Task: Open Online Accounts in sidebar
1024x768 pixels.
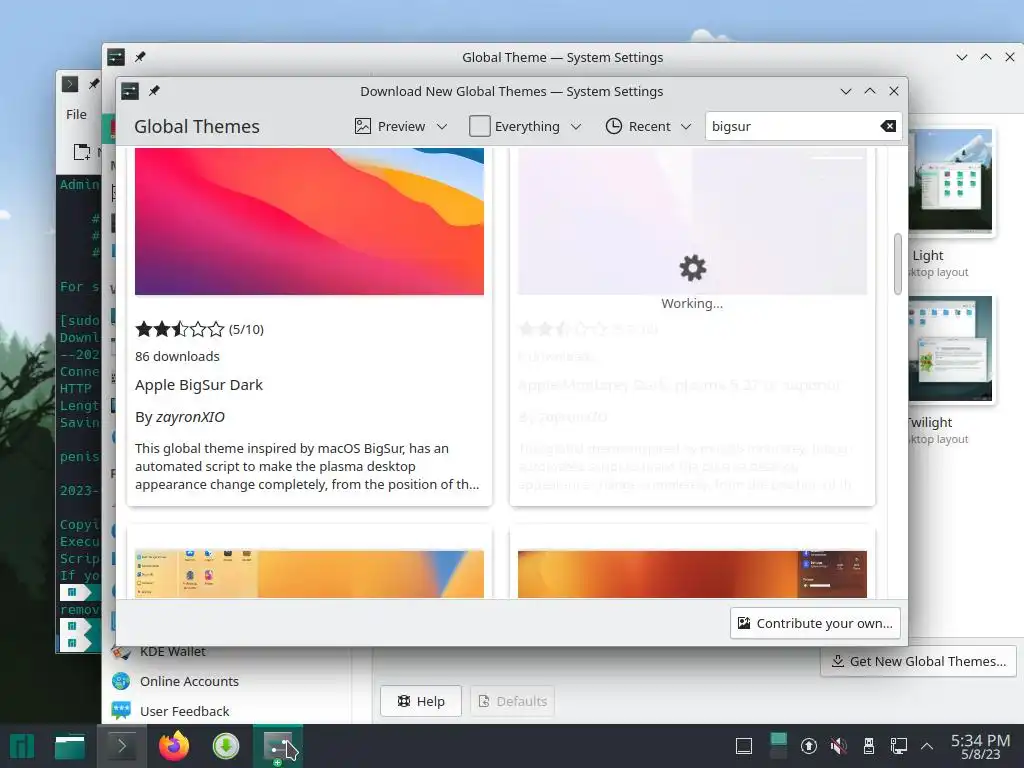Action: point(189,681)
